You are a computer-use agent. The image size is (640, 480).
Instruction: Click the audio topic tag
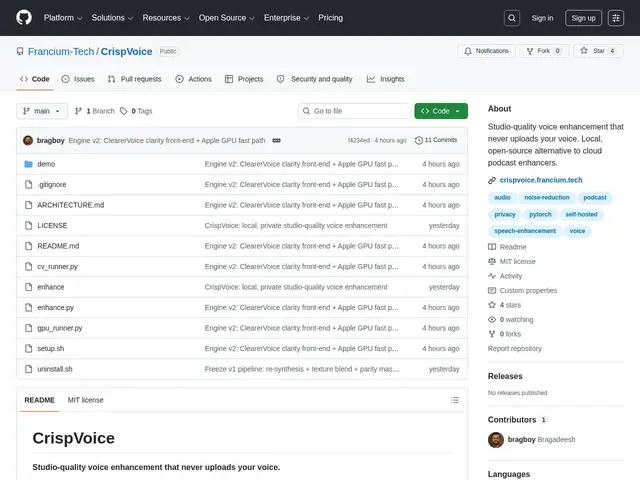point(502,198)
